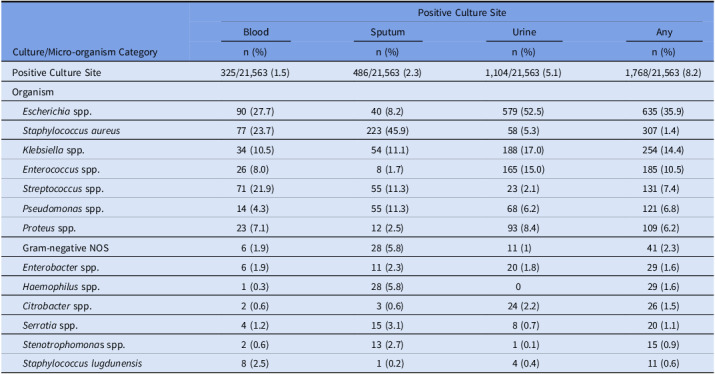
Task: Select the Blood column header
Action: [x=256, y=32]
